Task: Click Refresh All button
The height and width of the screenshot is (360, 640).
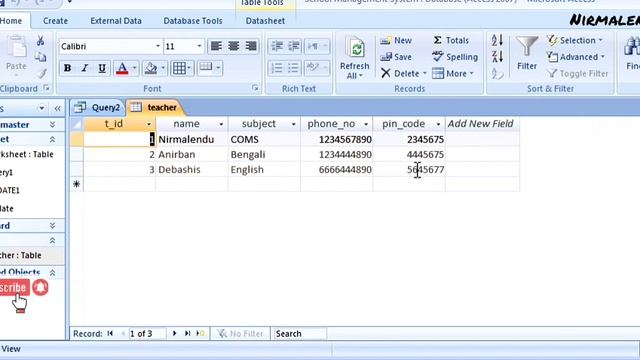Action: click(x=355, y=58)
